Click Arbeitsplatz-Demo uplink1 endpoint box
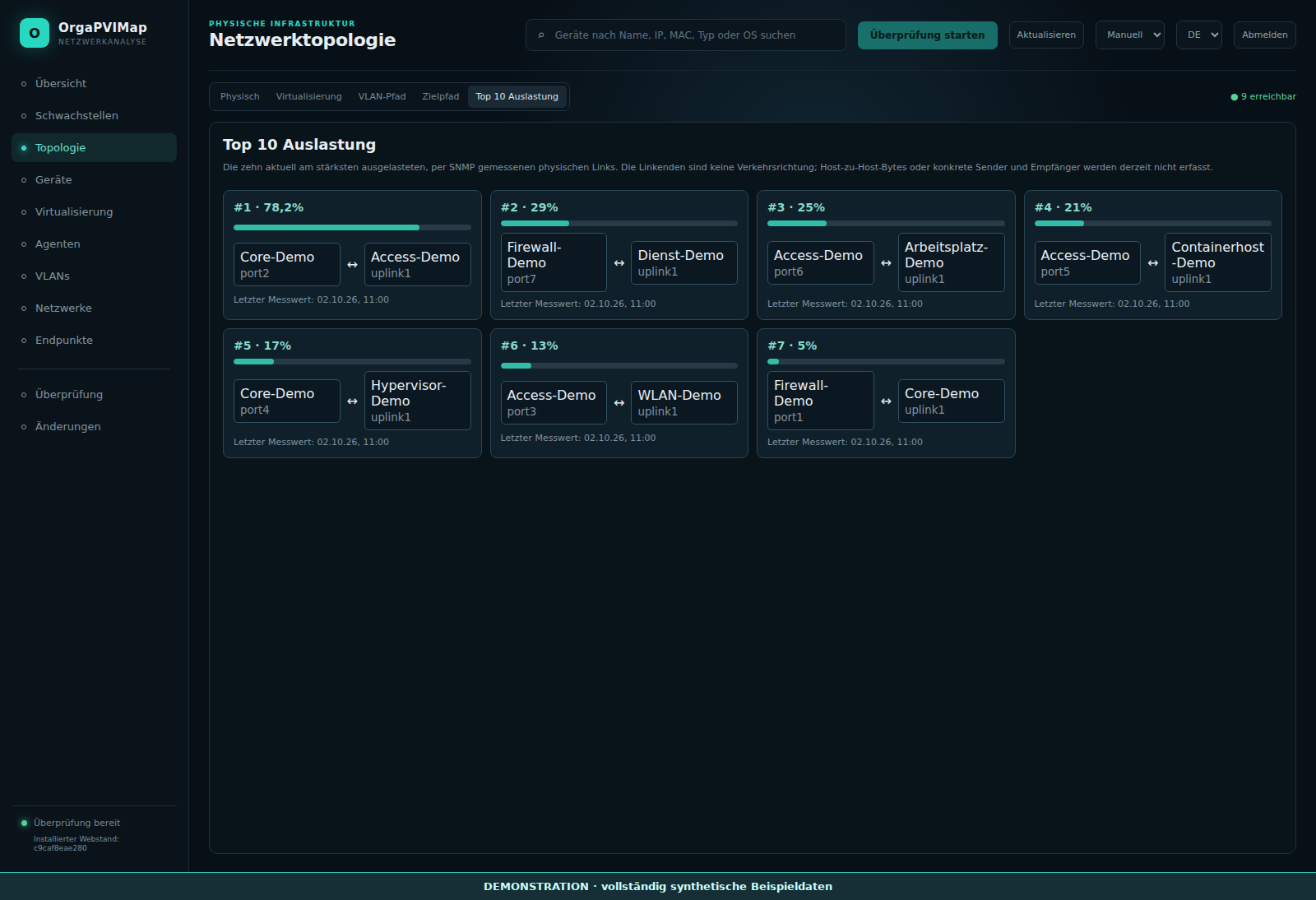The width and height of the screenshot is (1316, 900). [x=952, y=262]
